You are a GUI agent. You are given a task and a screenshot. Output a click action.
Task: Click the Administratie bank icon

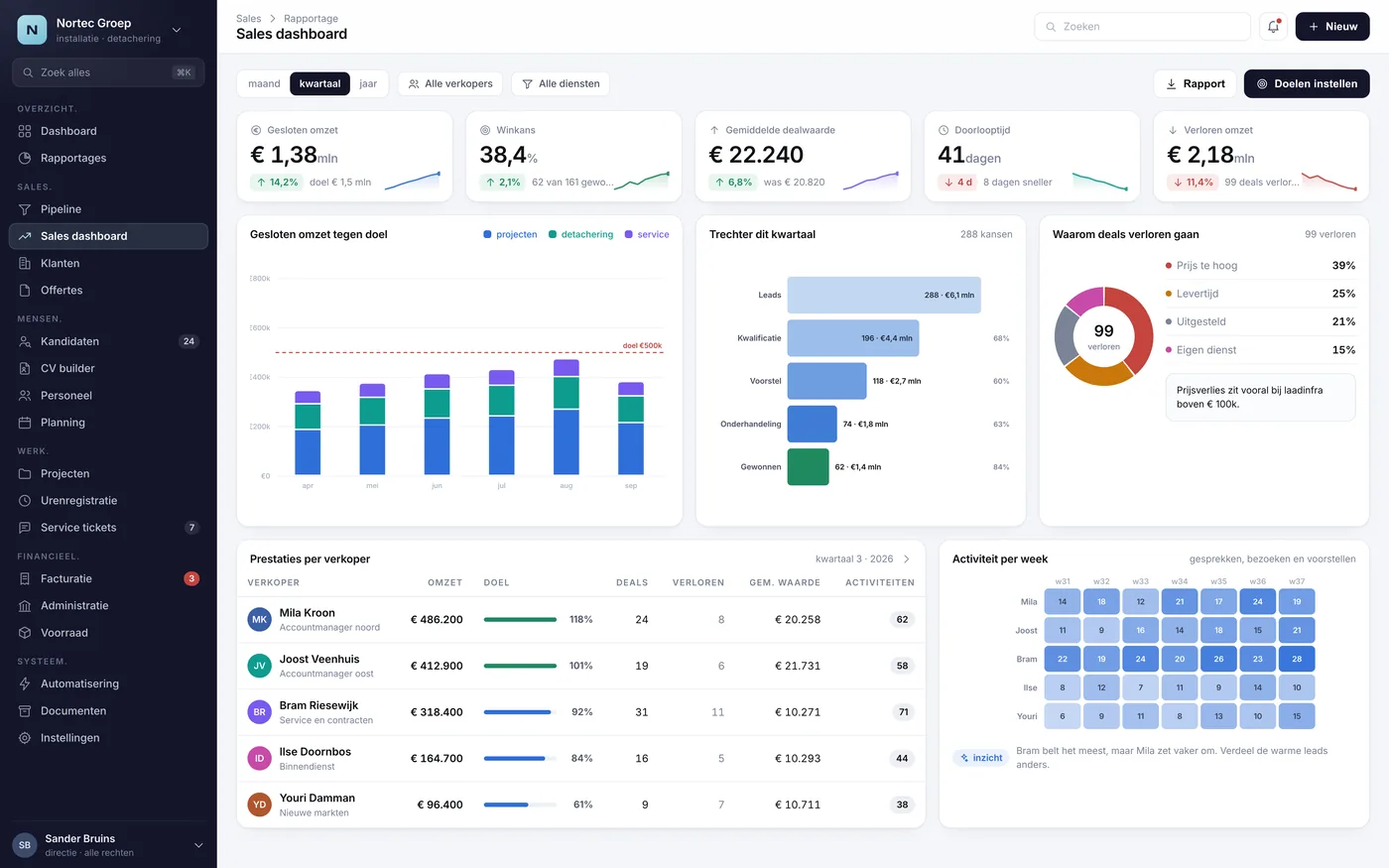click(x=25, y=605)
